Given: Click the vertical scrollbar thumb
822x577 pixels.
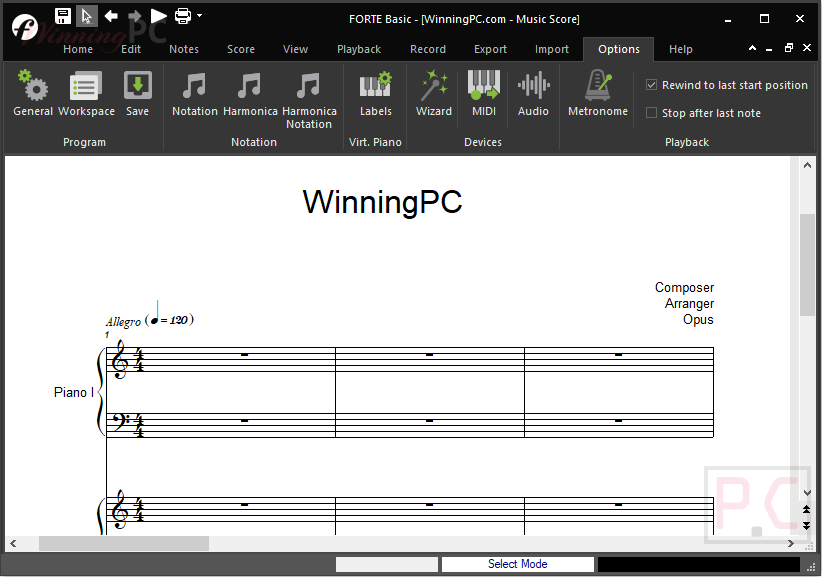Looking at the screenshot, I should 807,265.
